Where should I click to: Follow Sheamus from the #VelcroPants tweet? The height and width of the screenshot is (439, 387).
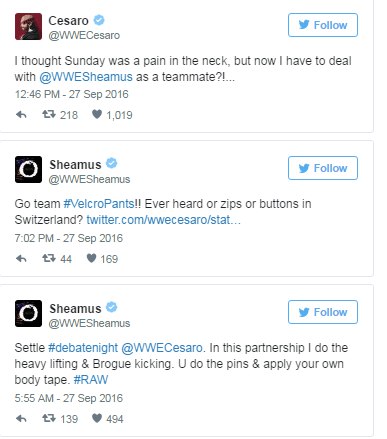(x=323, y=168)
